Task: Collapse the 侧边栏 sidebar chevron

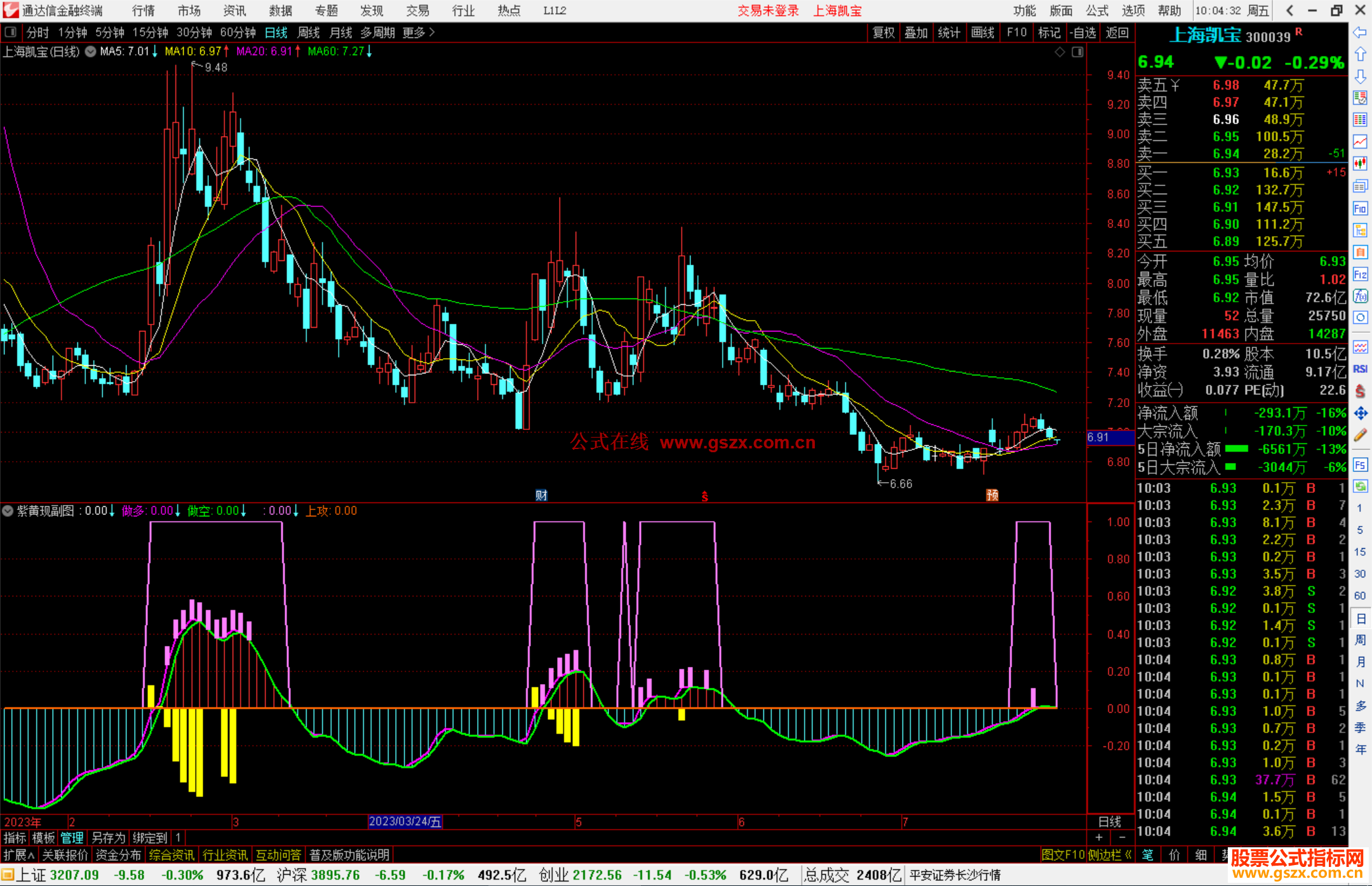Action: 1128,855
